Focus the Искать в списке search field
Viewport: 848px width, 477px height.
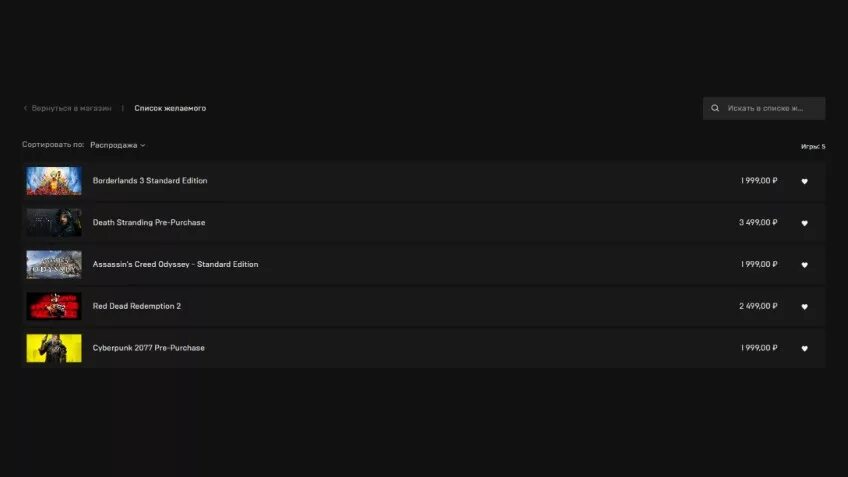(764, 108)
